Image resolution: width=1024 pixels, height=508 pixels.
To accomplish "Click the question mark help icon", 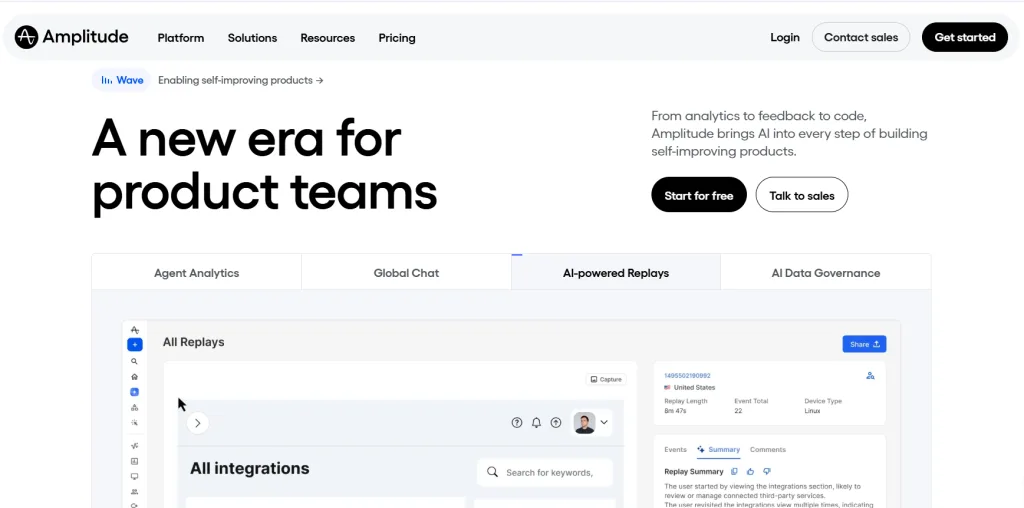I will (x=517, y=422).
